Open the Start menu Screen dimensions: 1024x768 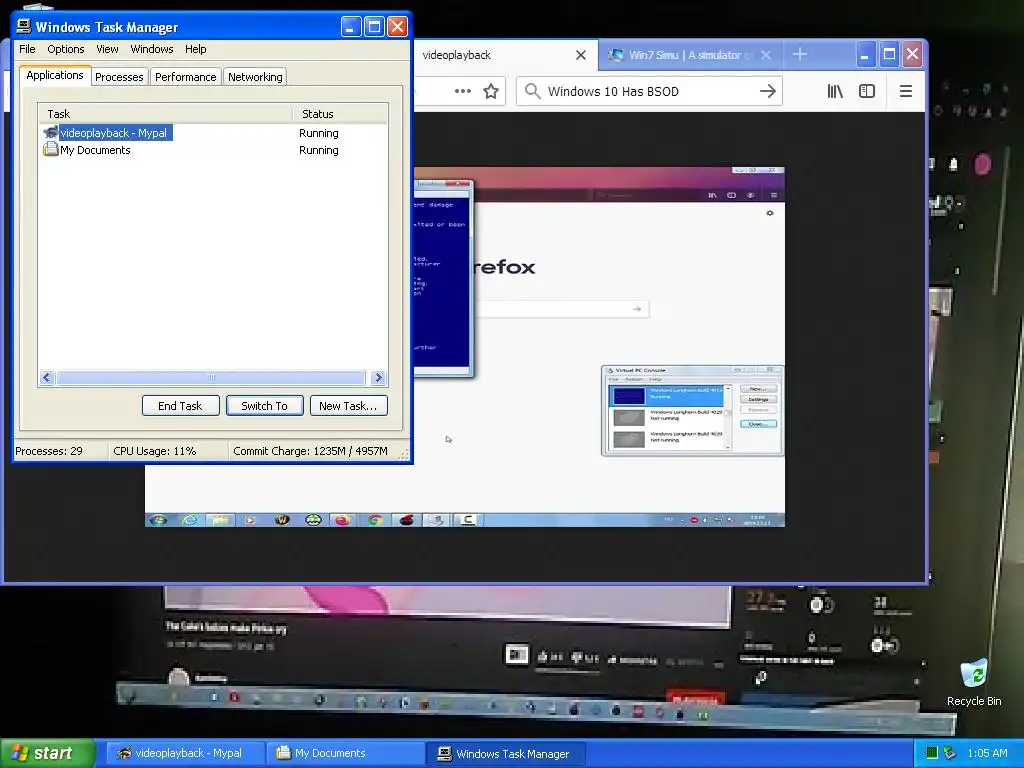(x=47, y=753)
